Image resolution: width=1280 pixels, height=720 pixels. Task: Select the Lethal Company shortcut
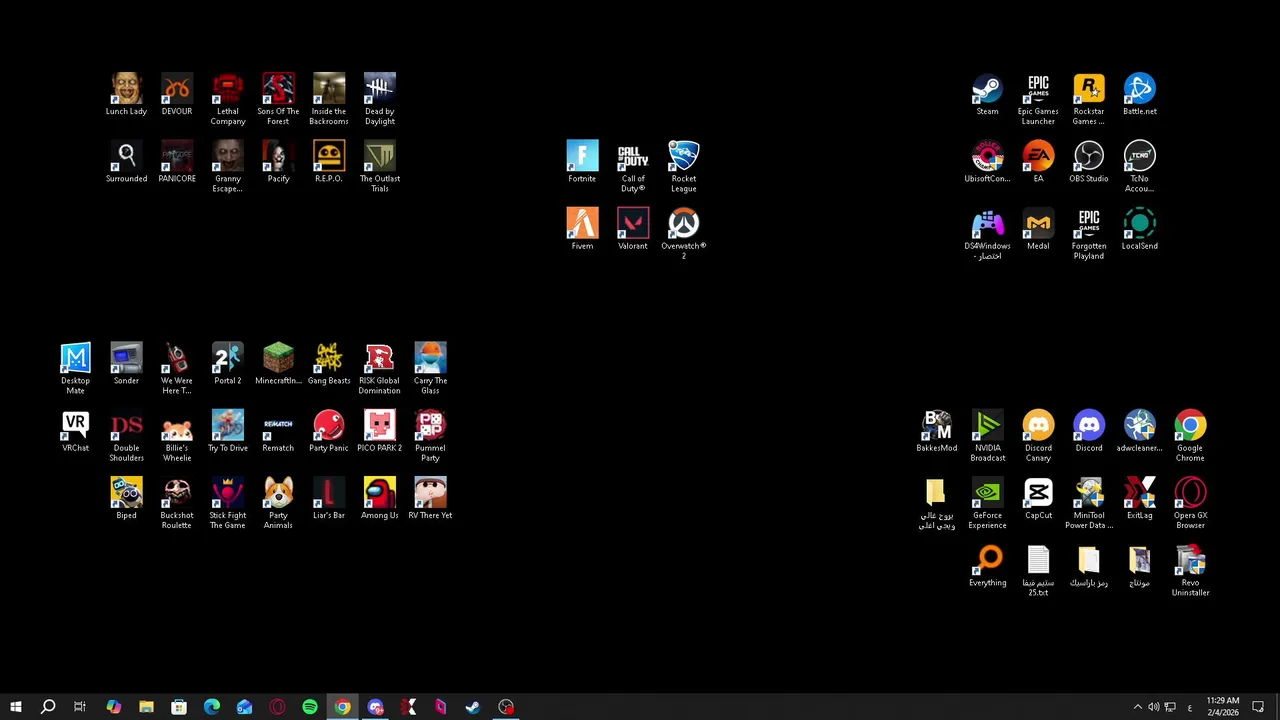[228, 99]
